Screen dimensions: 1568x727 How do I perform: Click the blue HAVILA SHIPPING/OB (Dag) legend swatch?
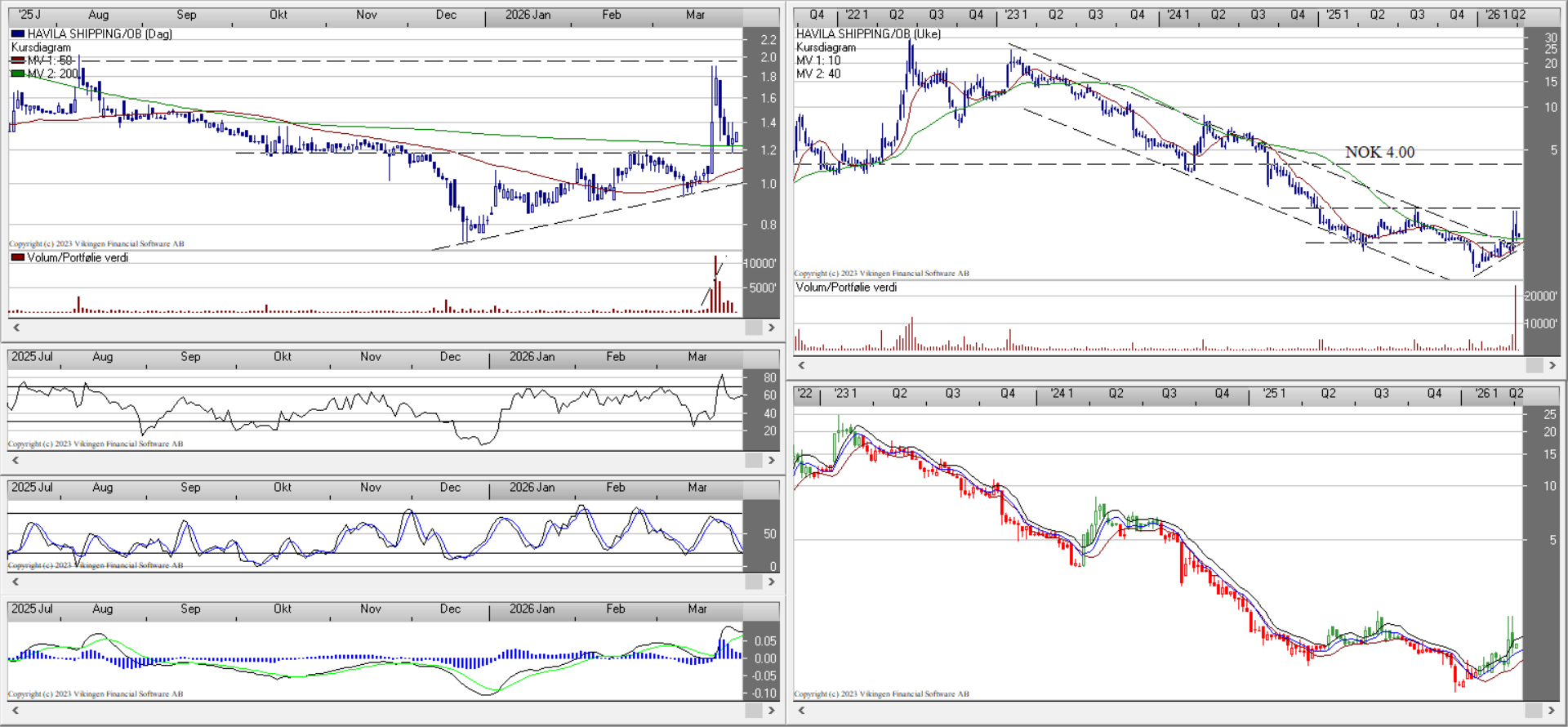click(17, 34)
